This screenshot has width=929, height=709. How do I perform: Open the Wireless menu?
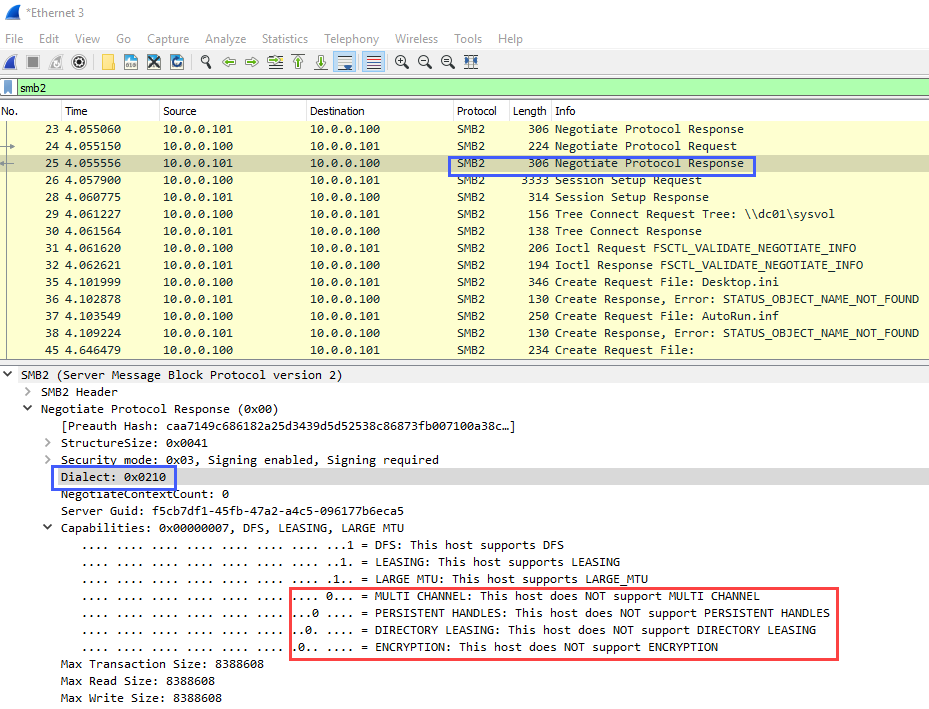pos(417,39)
